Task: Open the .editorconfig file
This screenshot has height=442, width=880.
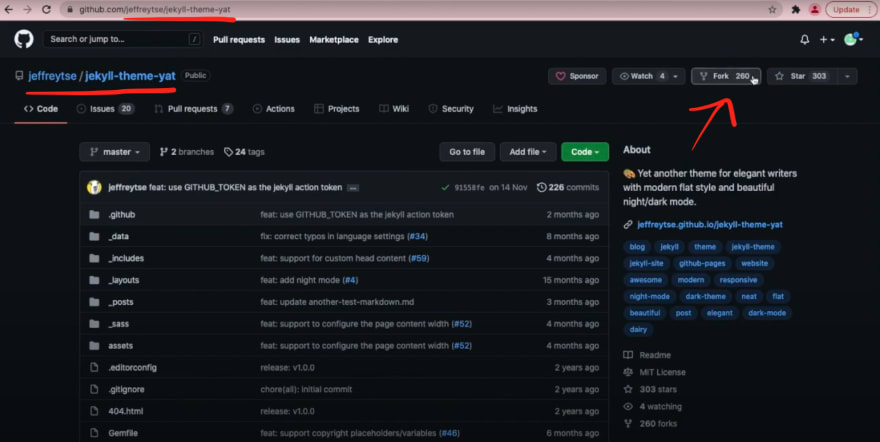Action: (x=132, y=368)
